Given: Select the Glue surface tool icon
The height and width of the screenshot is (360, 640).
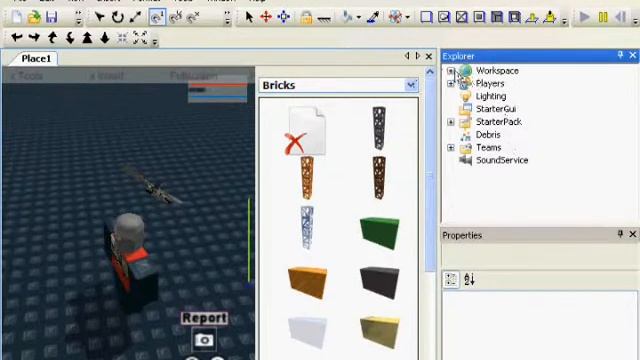Looking at the screenshot, I should 444,17.
